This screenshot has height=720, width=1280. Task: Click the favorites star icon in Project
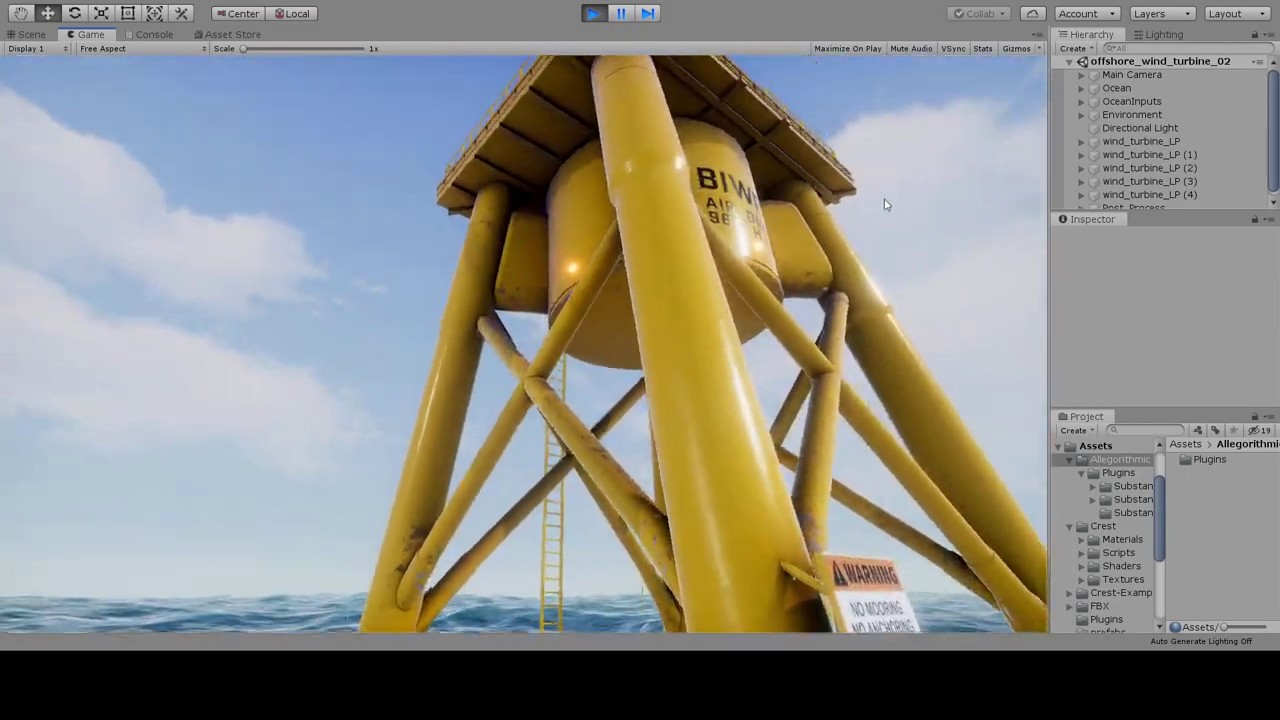pyautogui.click(x=1233, y=430)
